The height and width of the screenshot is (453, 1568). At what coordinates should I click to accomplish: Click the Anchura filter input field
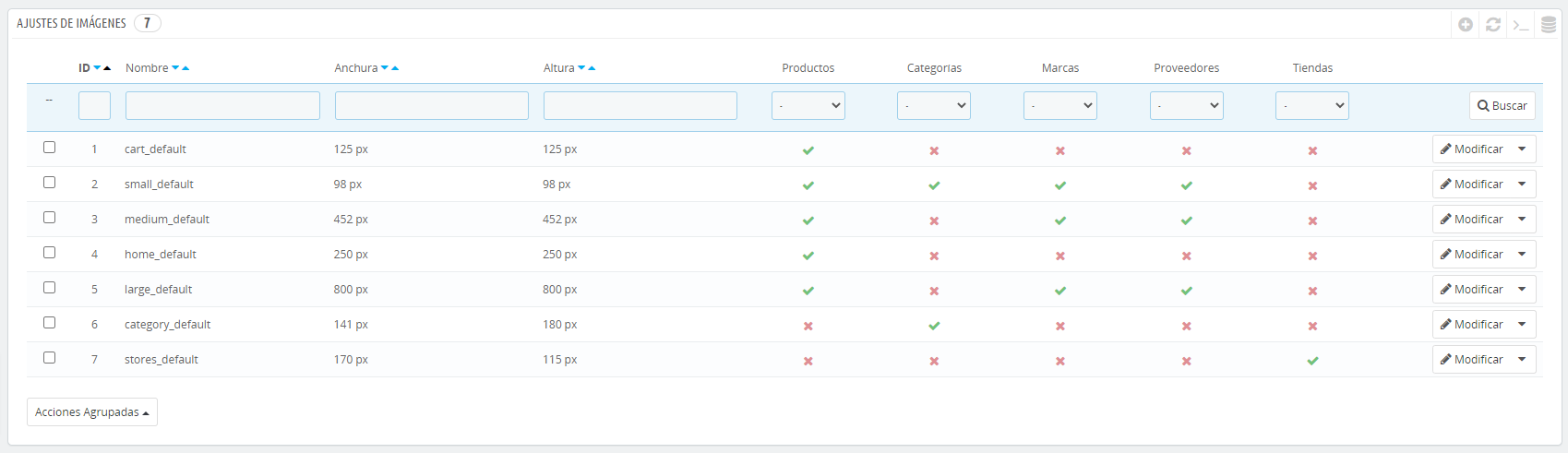coord(431,106)
